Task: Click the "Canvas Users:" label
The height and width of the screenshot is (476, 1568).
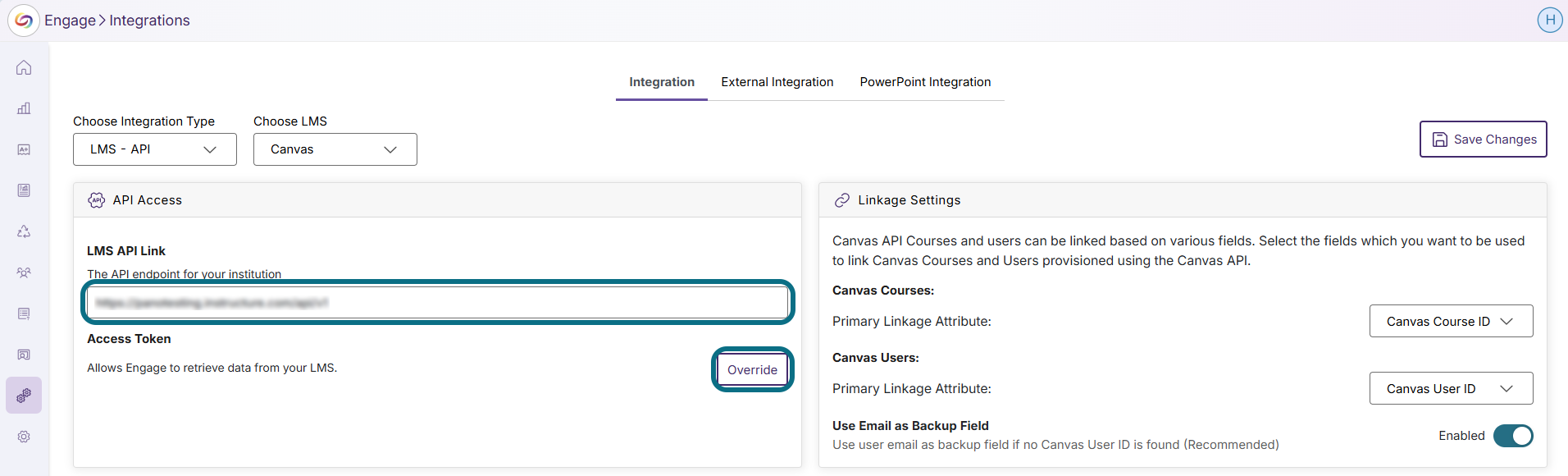Action: (x=876, y=358)
